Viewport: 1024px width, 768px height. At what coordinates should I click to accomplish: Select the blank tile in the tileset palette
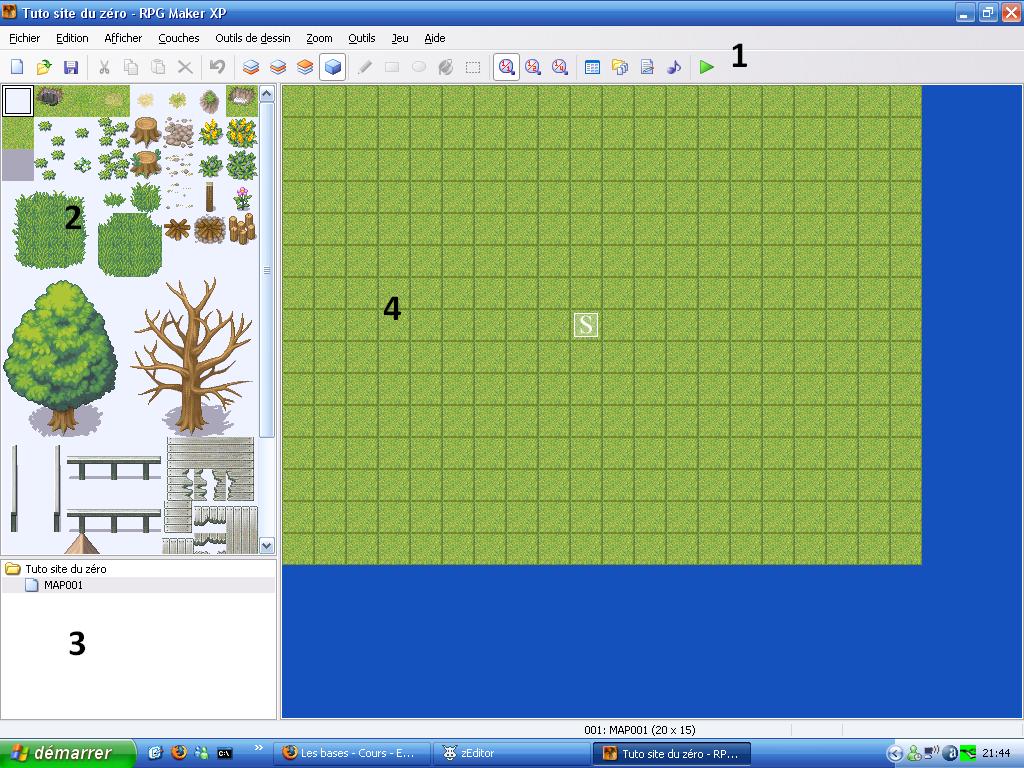click(18, 101)
